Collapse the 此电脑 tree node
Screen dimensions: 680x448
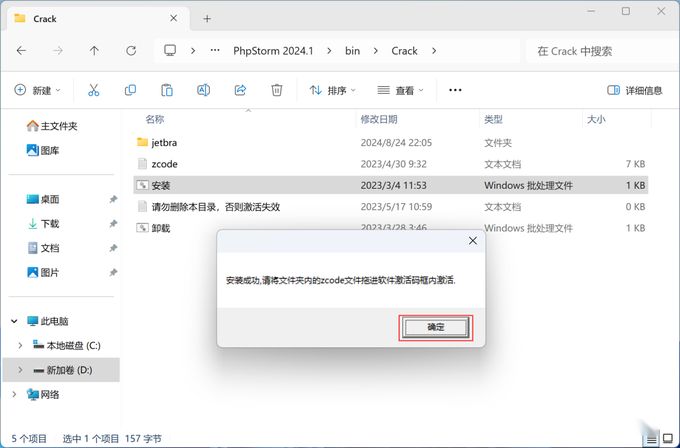14,321
